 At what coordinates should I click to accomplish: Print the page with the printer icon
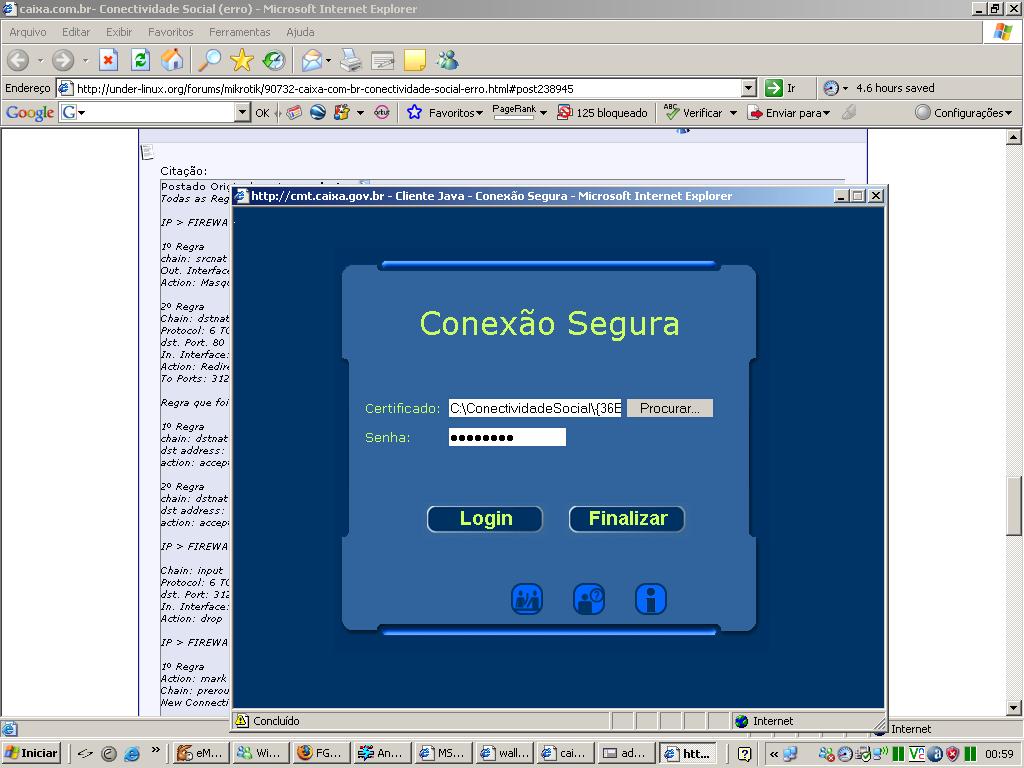pos(351,60)
